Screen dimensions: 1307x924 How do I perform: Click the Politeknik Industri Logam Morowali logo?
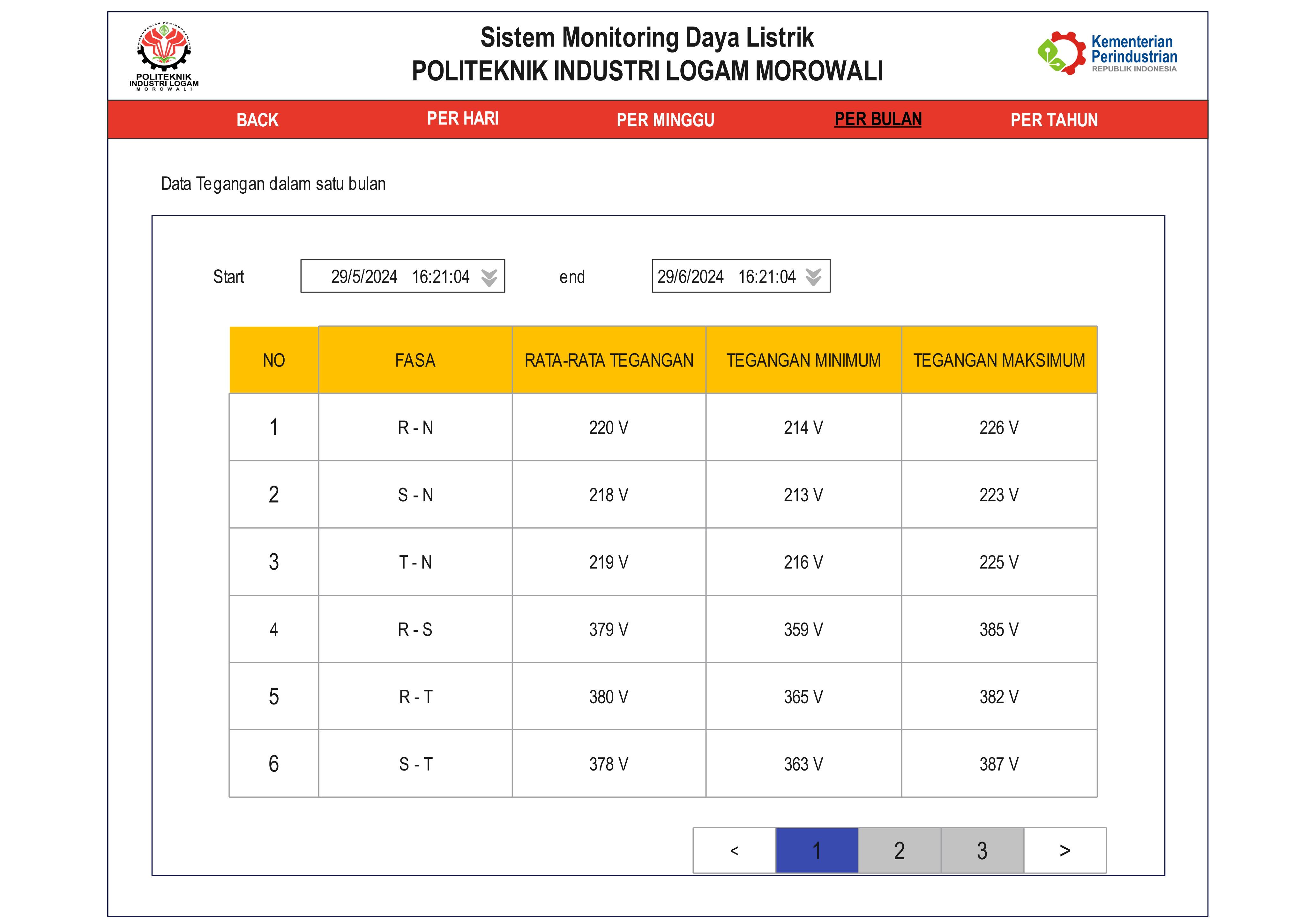point(164,56)
